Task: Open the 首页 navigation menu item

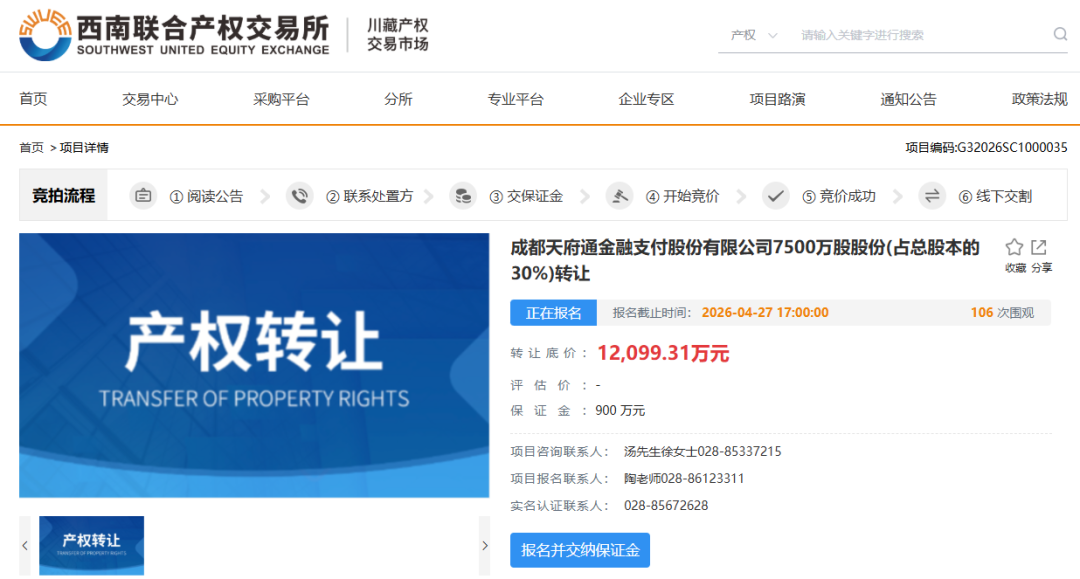Action: tap(33, 99)
